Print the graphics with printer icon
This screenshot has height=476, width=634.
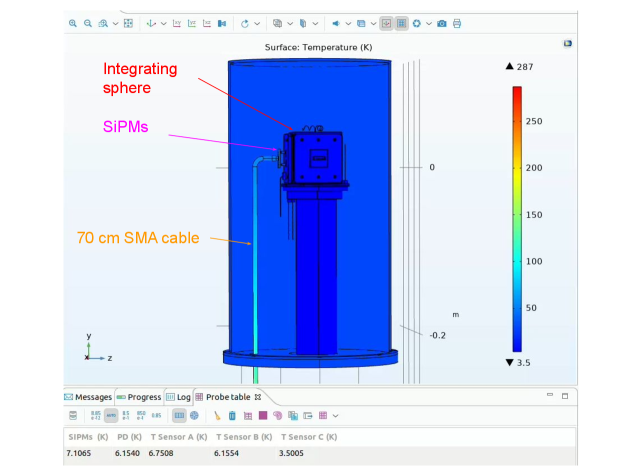(457, 23)
